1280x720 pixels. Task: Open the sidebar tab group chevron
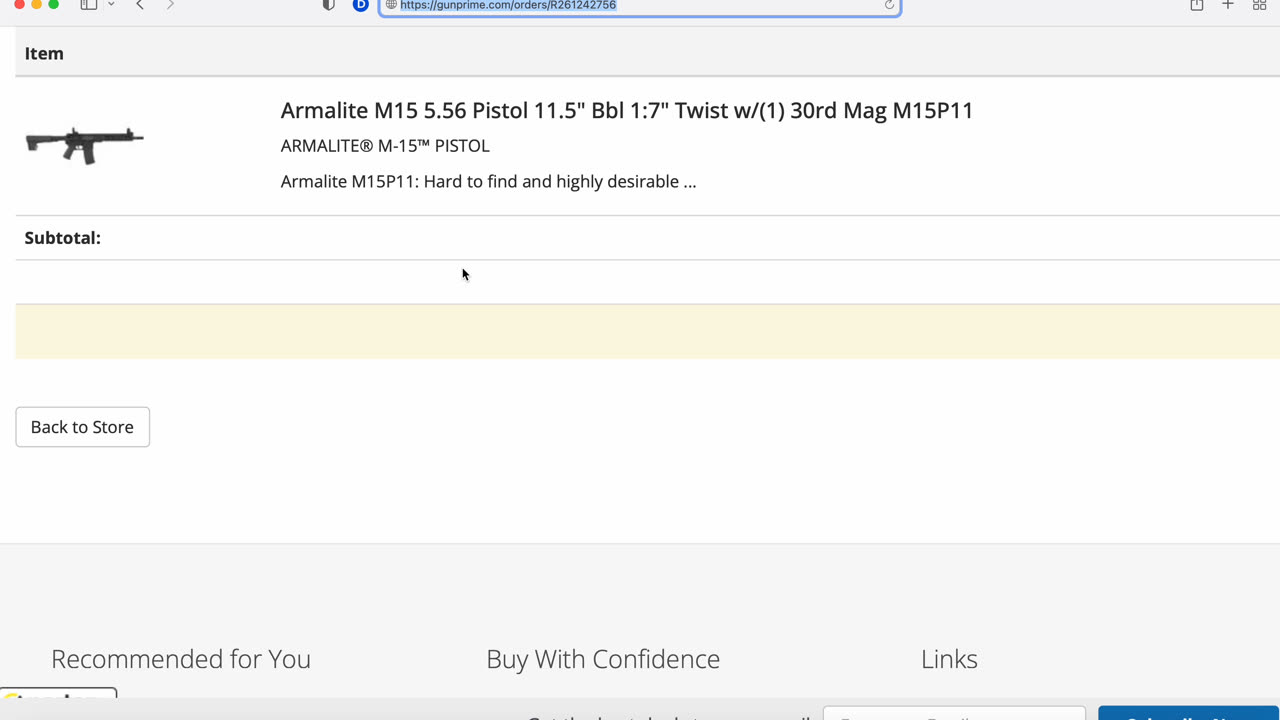(111, 5)
